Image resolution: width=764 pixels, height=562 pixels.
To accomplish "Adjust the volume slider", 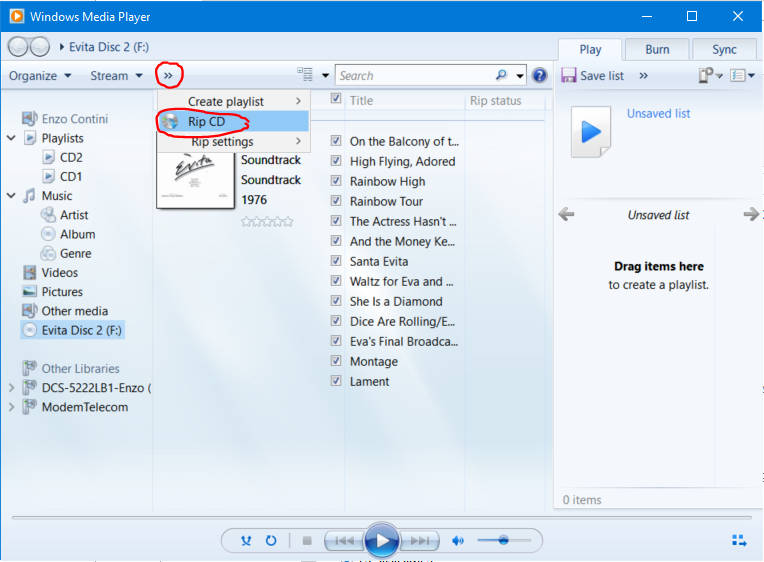I will coord(503,540).
